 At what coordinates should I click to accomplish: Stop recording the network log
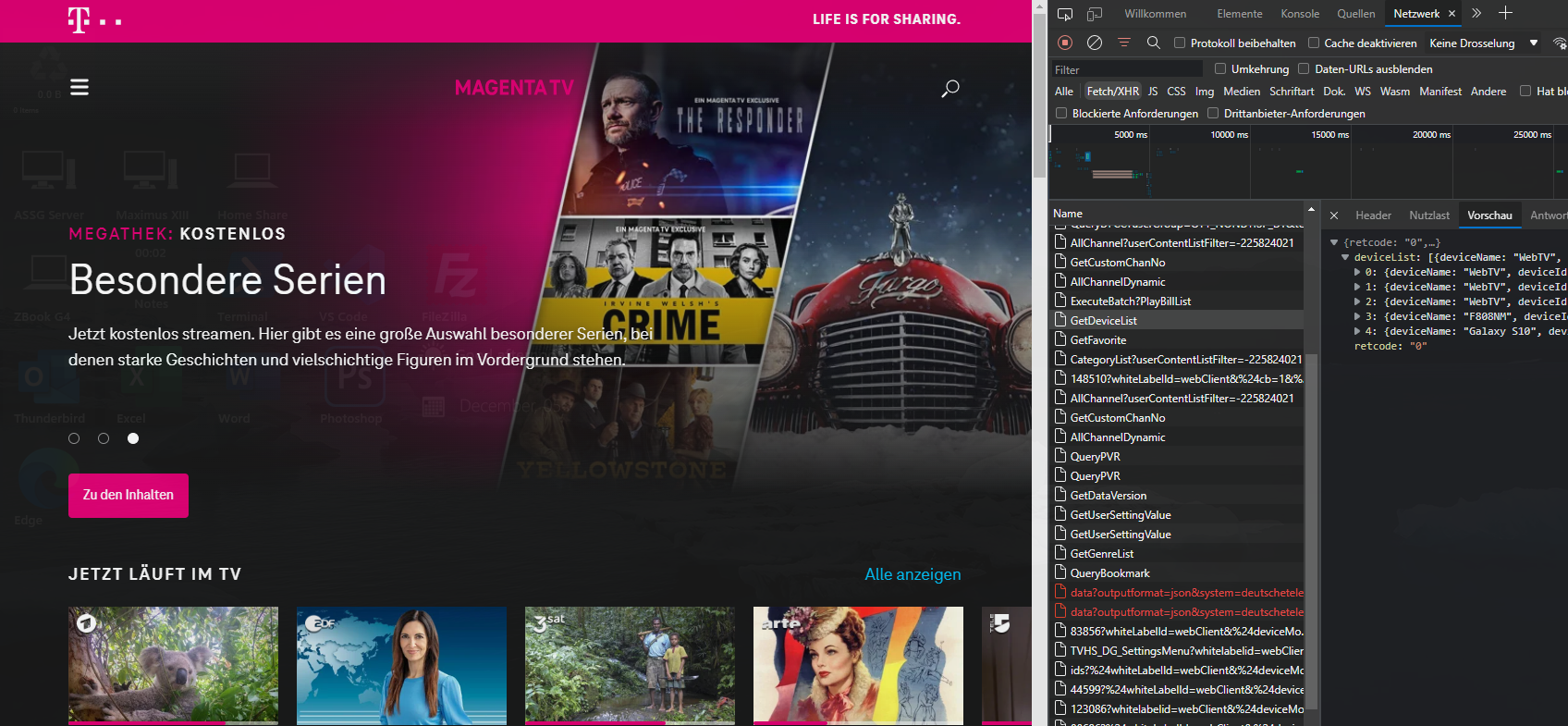1065,43
